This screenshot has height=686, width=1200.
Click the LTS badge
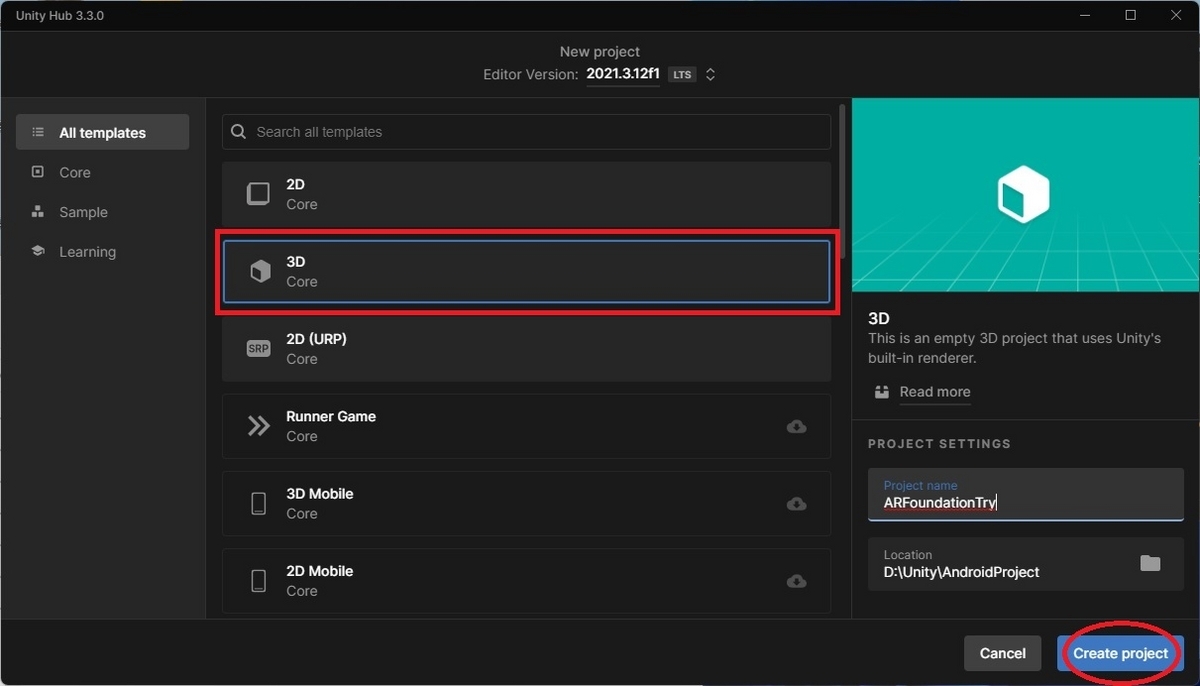[x=682, y=75]
